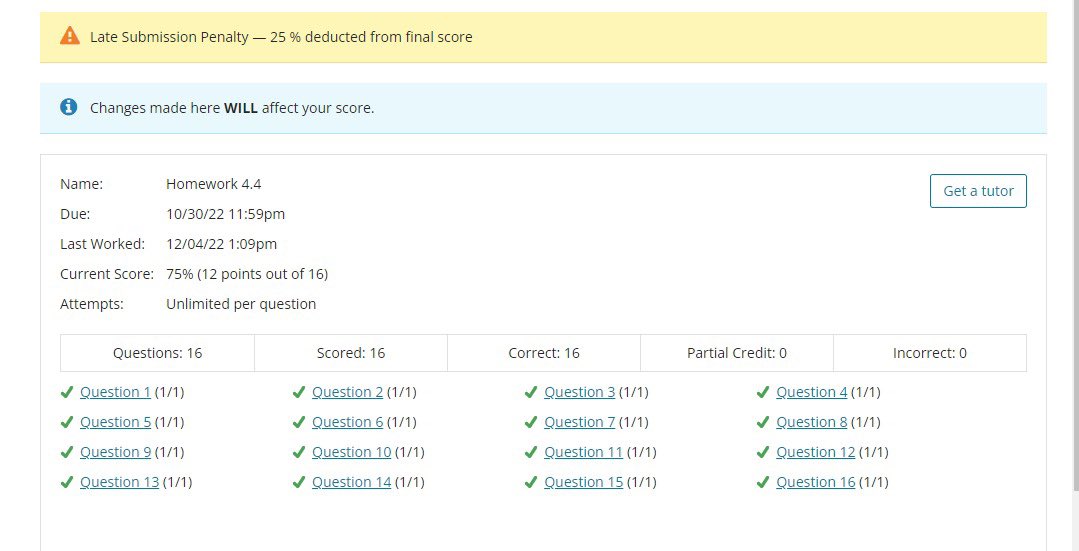Click the green checkmark beside Question 11
Viewport: 1079px width, 551px height.
pyautogui.click(x=531, y=452)
